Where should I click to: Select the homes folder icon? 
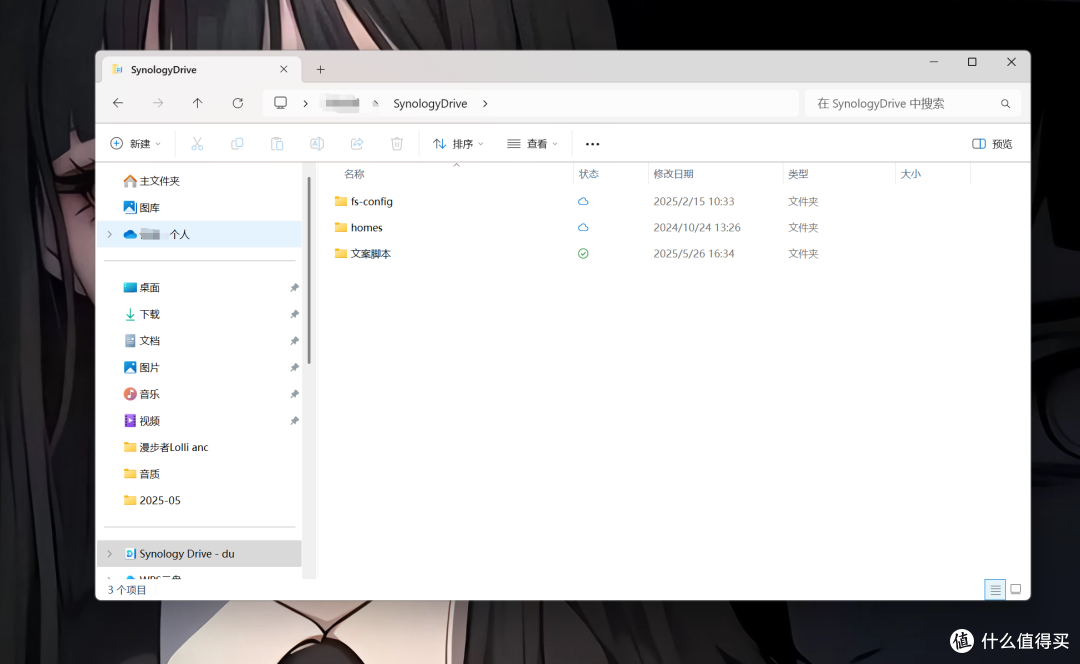(341, 227)
